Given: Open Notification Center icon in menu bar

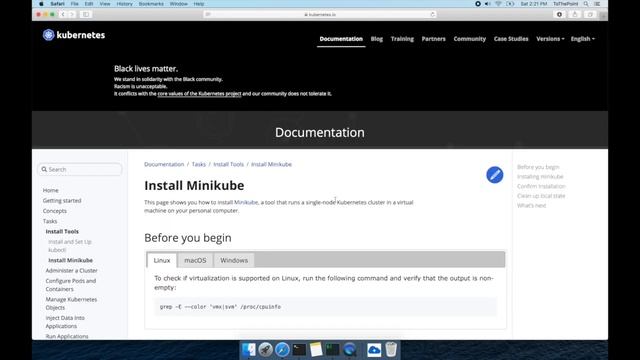Looking at the screenshot, I should 597,4.
